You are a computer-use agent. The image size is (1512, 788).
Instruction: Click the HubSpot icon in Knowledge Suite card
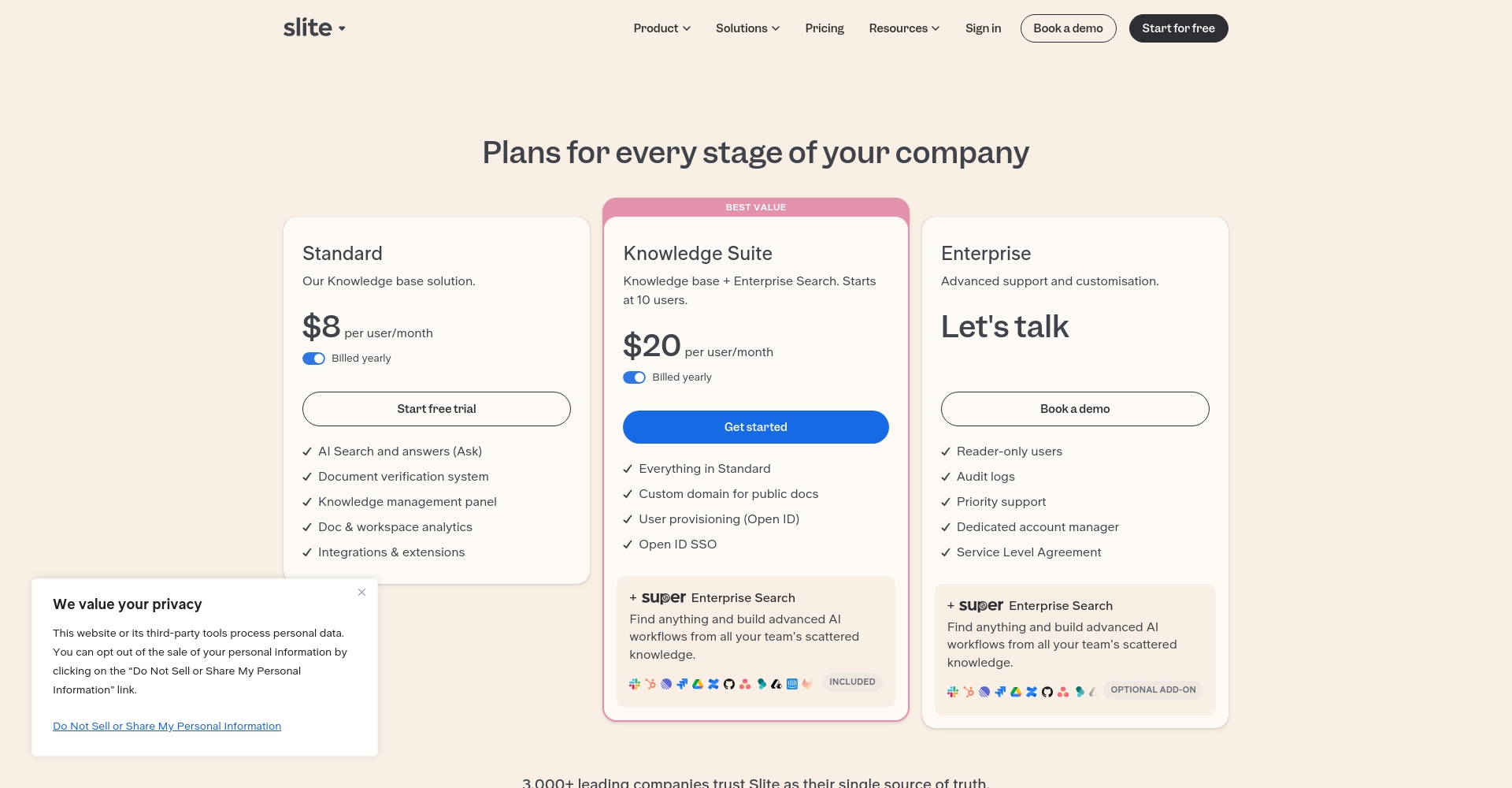coord(650,684)
